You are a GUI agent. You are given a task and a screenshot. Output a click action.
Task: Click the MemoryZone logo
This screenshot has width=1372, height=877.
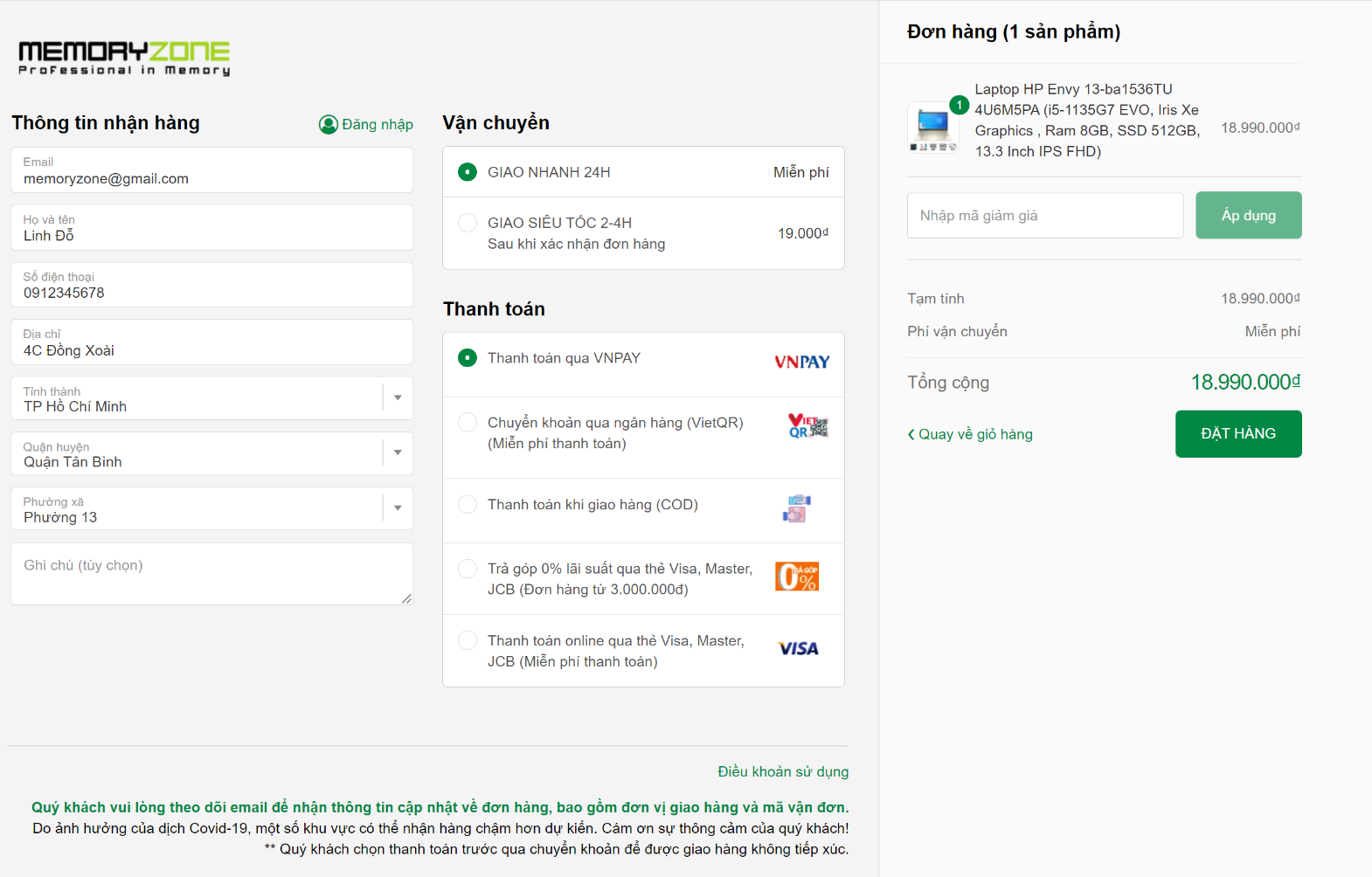click(x=124, y=58)
